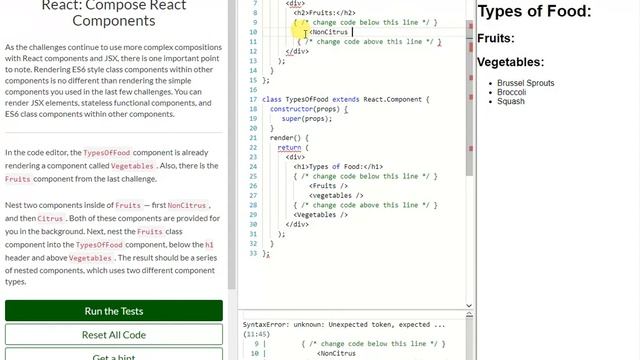Click line number 33 in gutter
The height and width of the screenshot is (360, 640).
(253, 253)
